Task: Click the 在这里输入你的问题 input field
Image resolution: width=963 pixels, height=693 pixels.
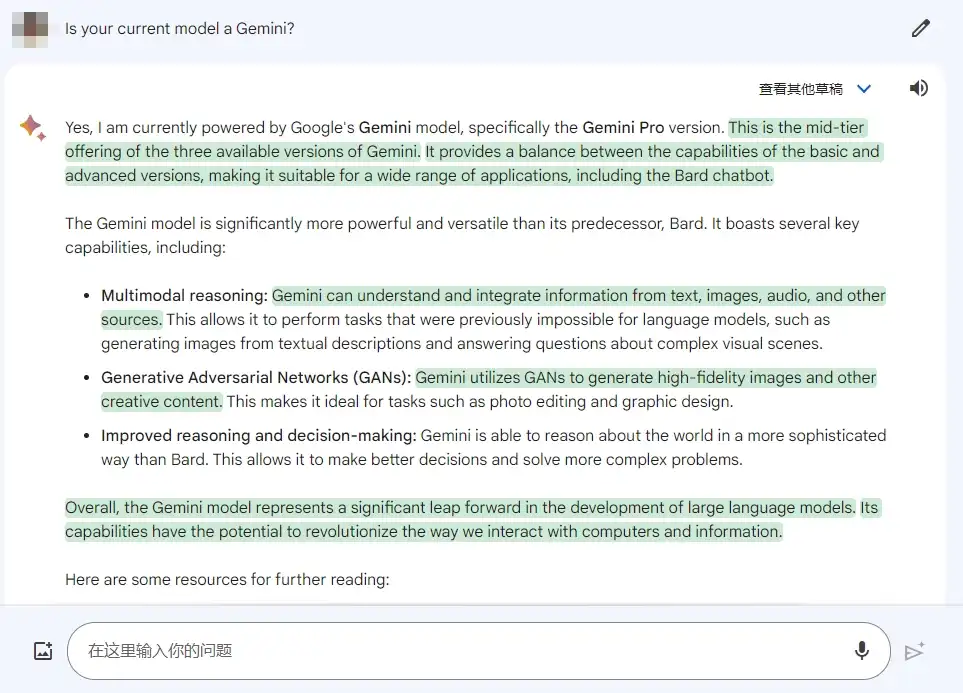Action: coord(478,651)
